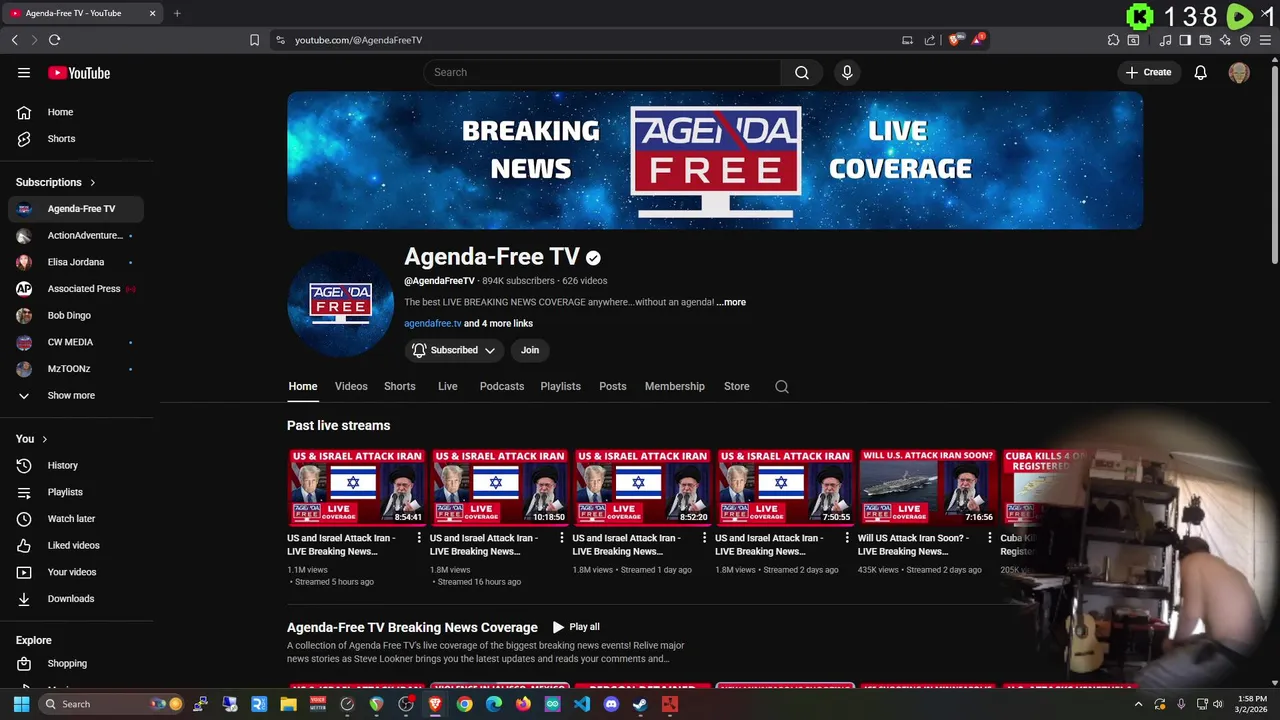Open the 7:16:56 Will U.S. Attack Iran thumbnail

point(928,487)
